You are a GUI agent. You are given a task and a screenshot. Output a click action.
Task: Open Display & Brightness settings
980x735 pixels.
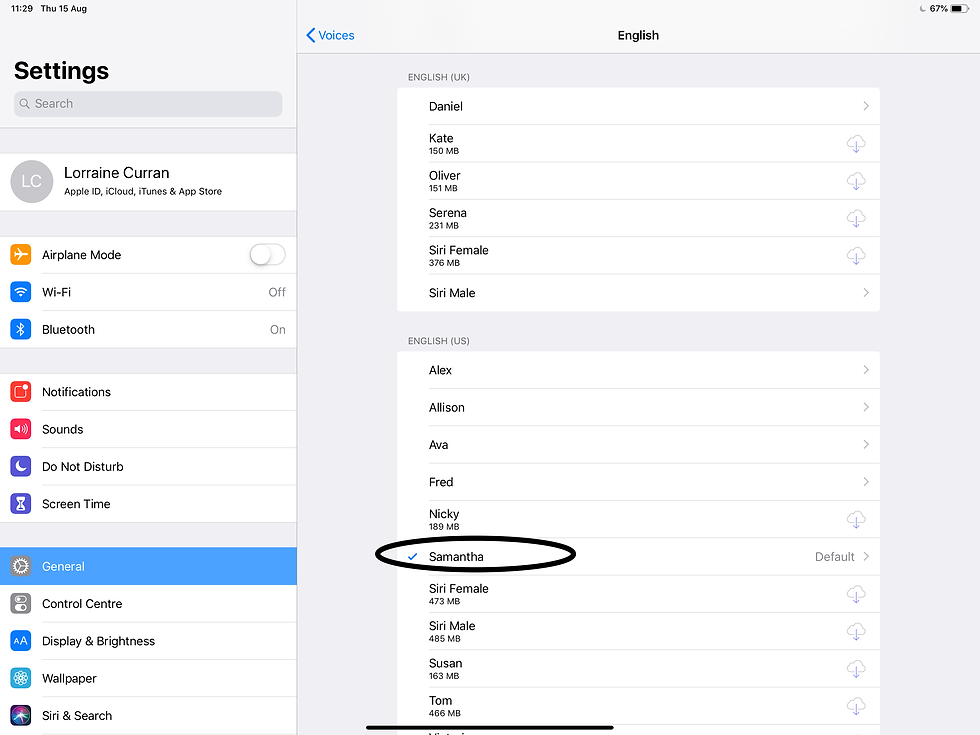point(148,641)
